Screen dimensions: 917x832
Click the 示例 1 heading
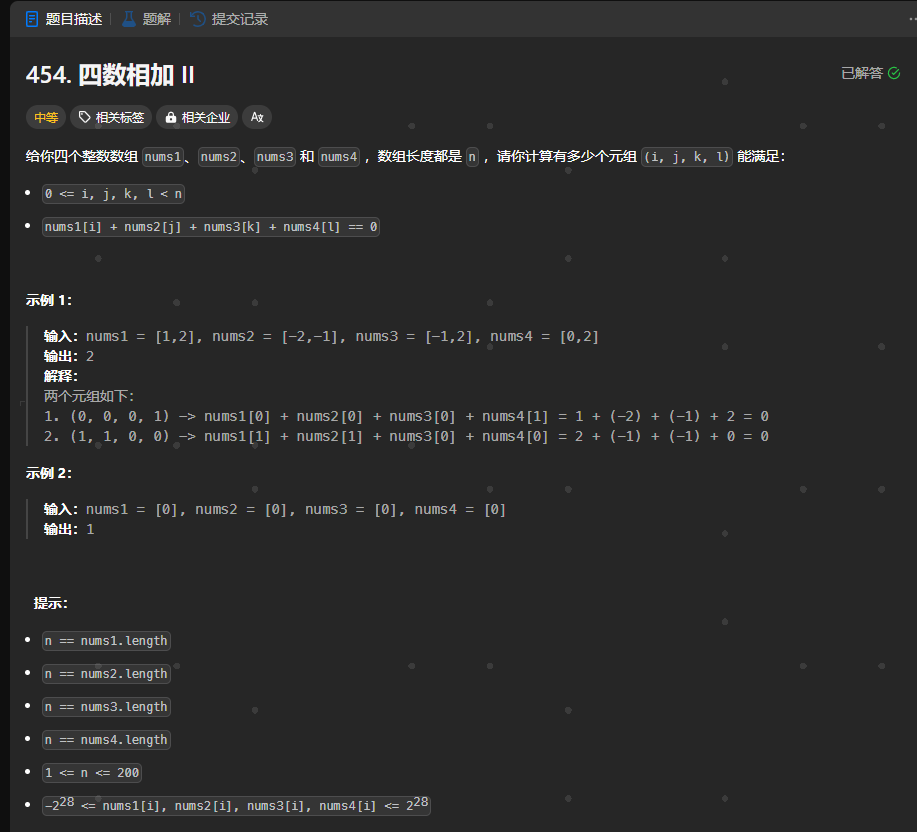click(49, 301)
